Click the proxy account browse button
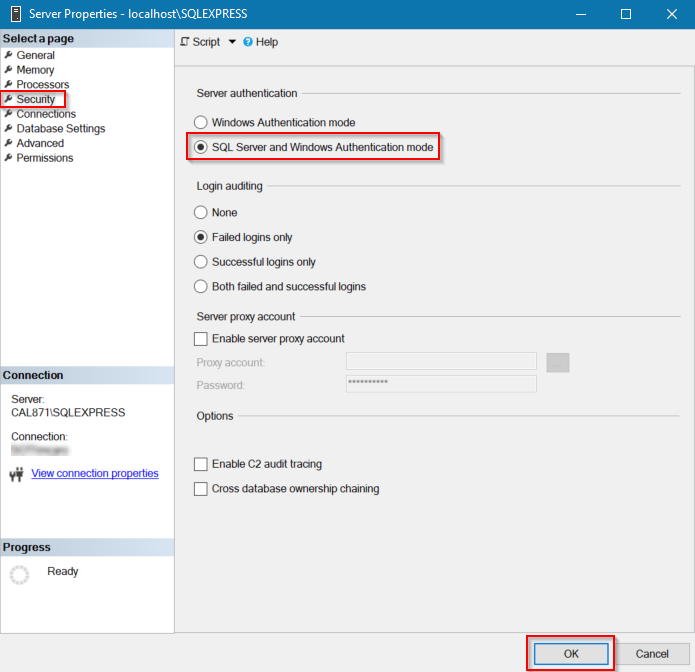The width and height of the screenshot is (695, 672). (x=558, y=363)
